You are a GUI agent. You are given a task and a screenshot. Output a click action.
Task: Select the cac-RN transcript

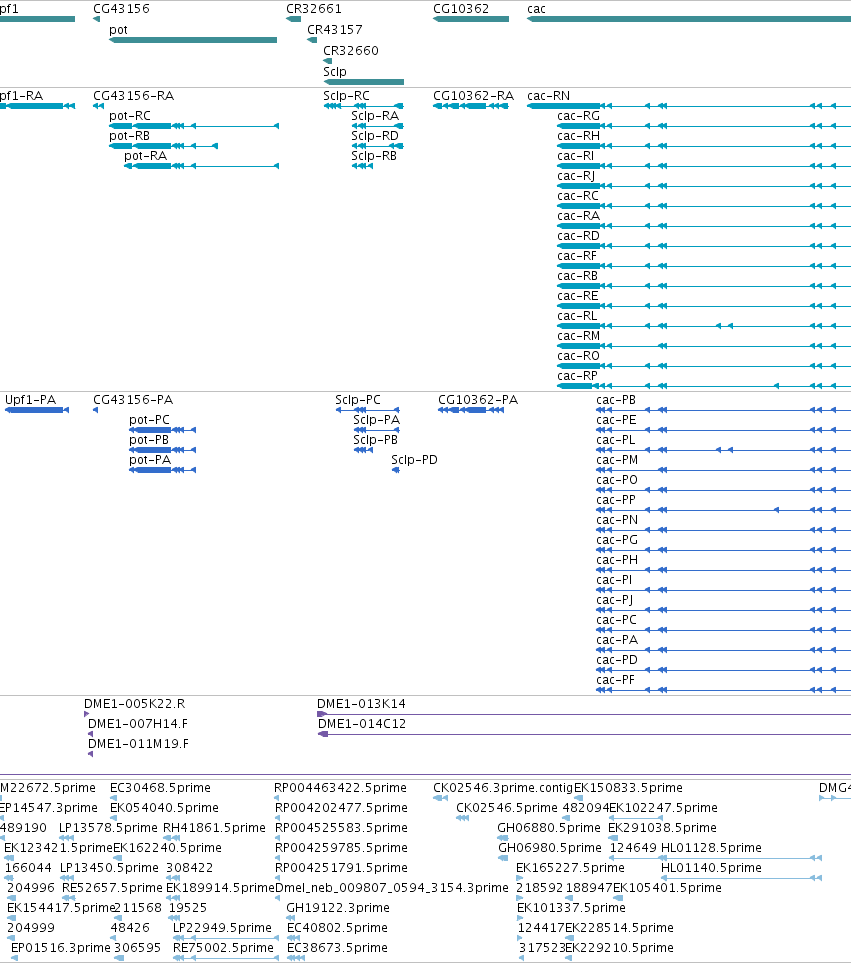tap(689, 106)
